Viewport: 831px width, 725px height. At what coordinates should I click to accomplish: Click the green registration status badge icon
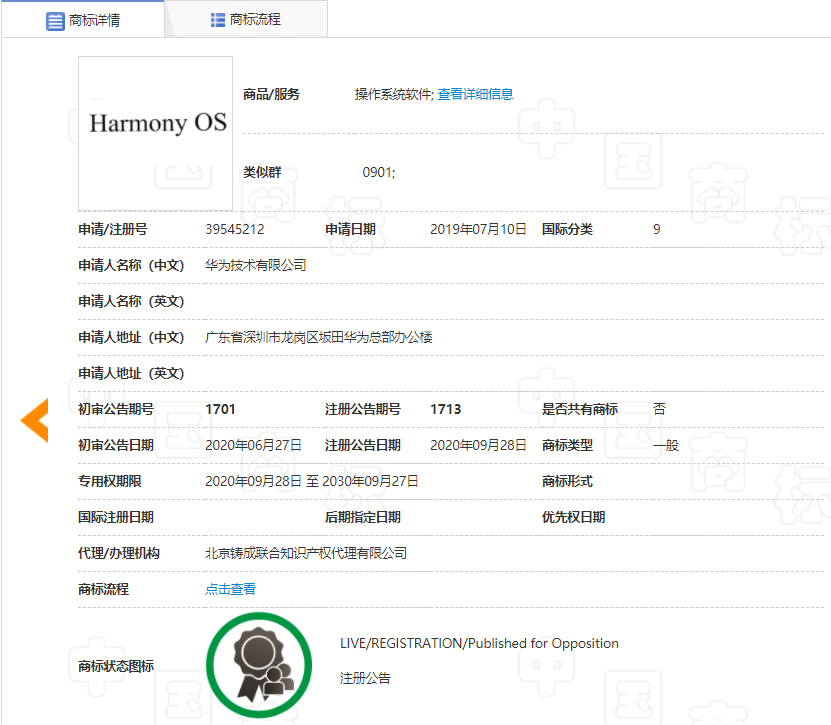point(259,665)
